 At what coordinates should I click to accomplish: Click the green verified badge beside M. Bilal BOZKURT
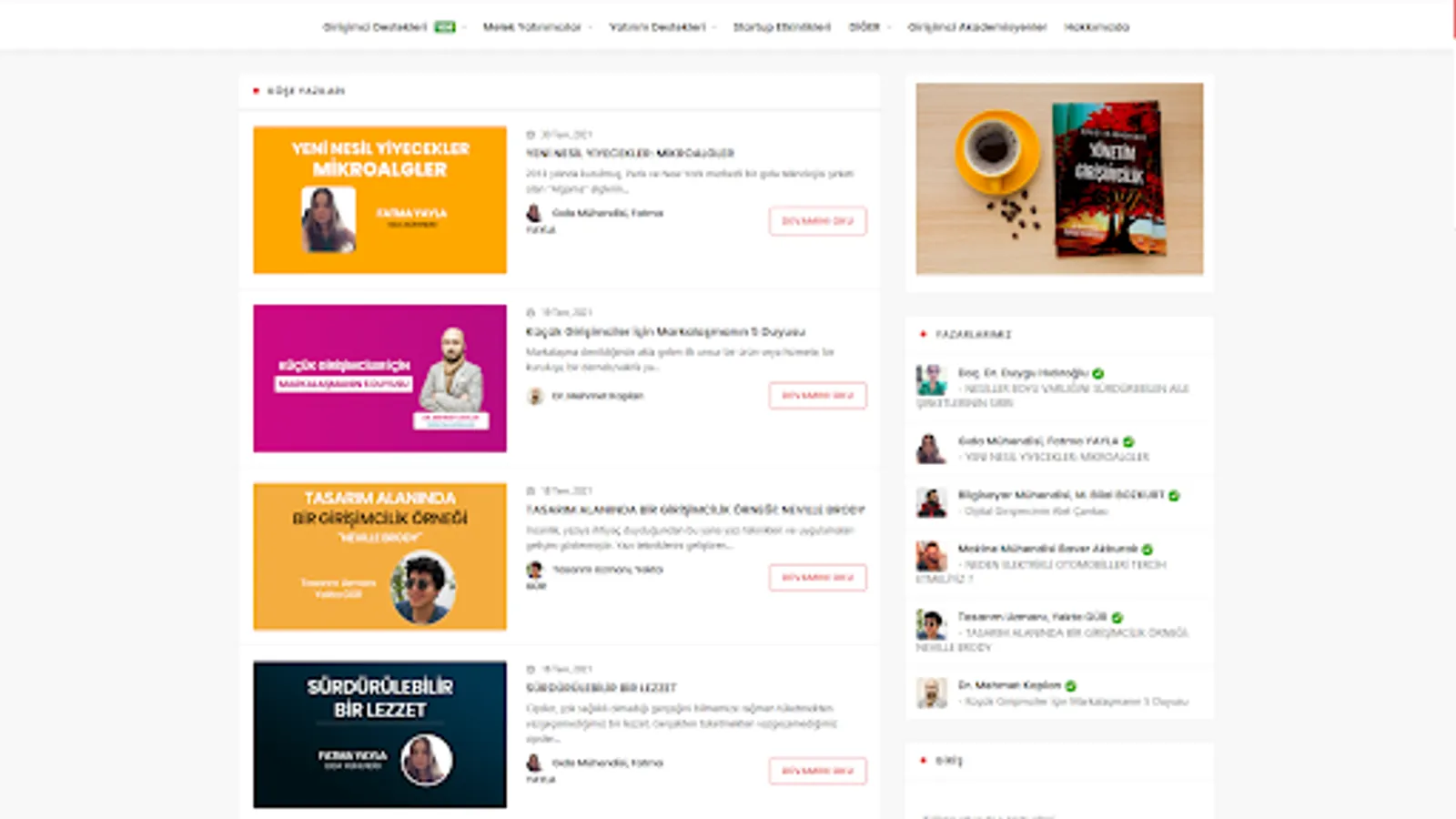[1174, 496]
